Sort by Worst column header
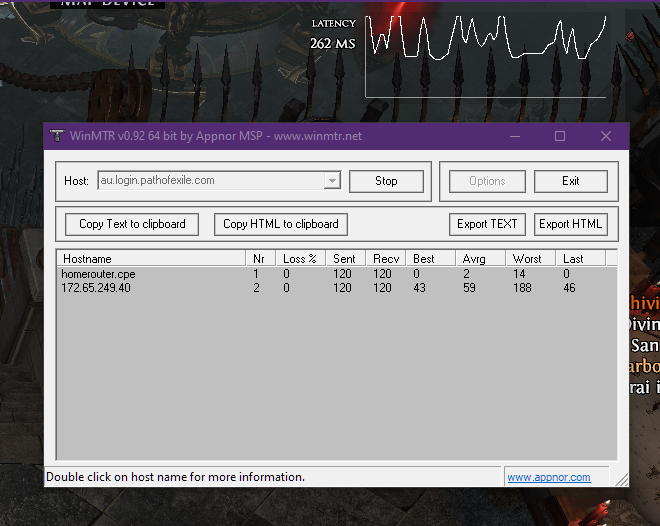This screenshot has width=660, height=526. click(x=530, y=258)
